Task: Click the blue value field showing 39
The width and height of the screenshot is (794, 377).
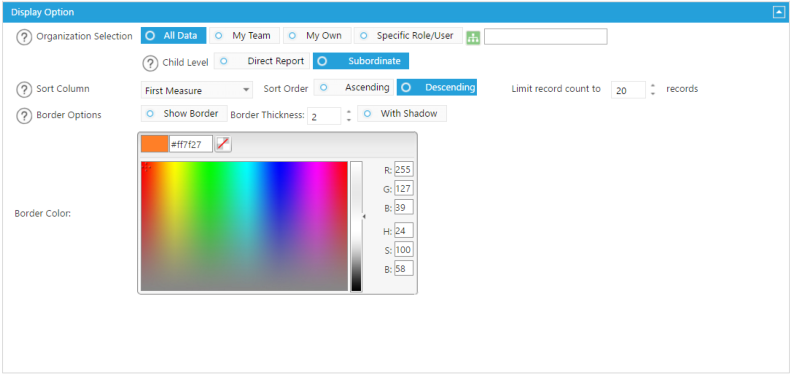Action: point(404,207)
